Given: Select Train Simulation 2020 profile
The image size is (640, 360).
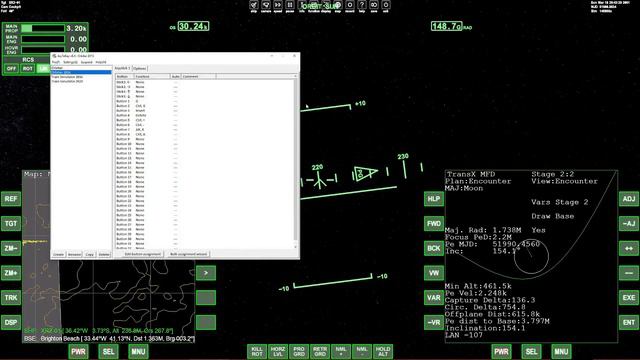Looking at the screenshot, I should point(81,81).
